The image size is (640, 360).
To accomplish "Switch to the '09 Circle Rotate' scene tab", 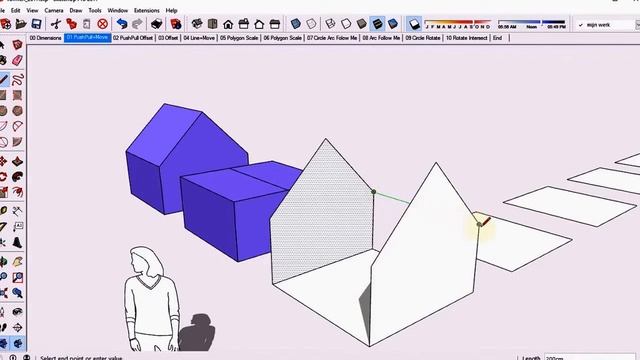I will [x=423, y=38].
